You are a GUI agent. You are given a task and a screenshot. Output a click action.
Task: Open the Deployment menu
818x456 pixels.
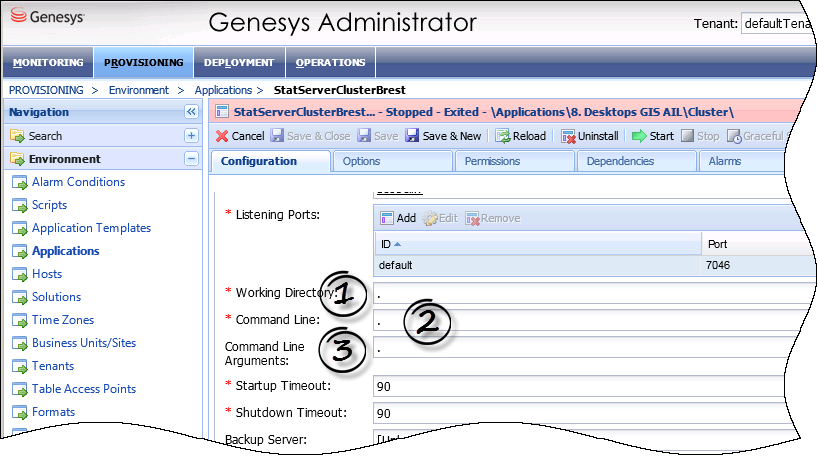pos(238,62)
